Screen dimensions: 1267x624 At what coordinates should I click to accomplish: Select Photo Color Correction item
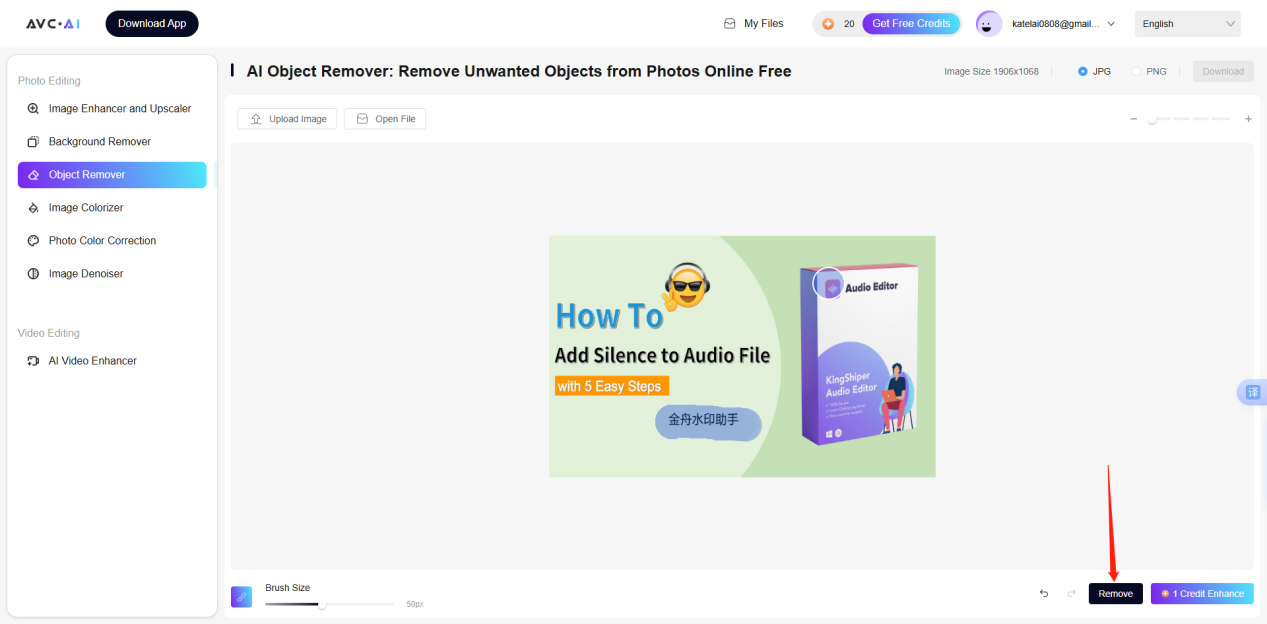112,241
